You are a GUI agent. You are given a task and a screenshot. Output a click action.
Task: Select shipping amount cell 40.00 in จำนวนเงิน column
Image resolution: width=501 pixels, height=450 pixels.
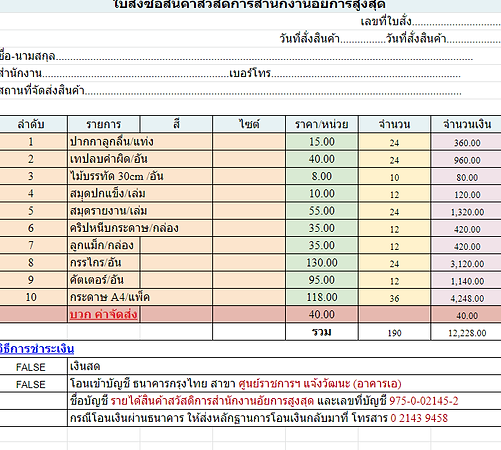pyautogui.click(x=466, y=315)
